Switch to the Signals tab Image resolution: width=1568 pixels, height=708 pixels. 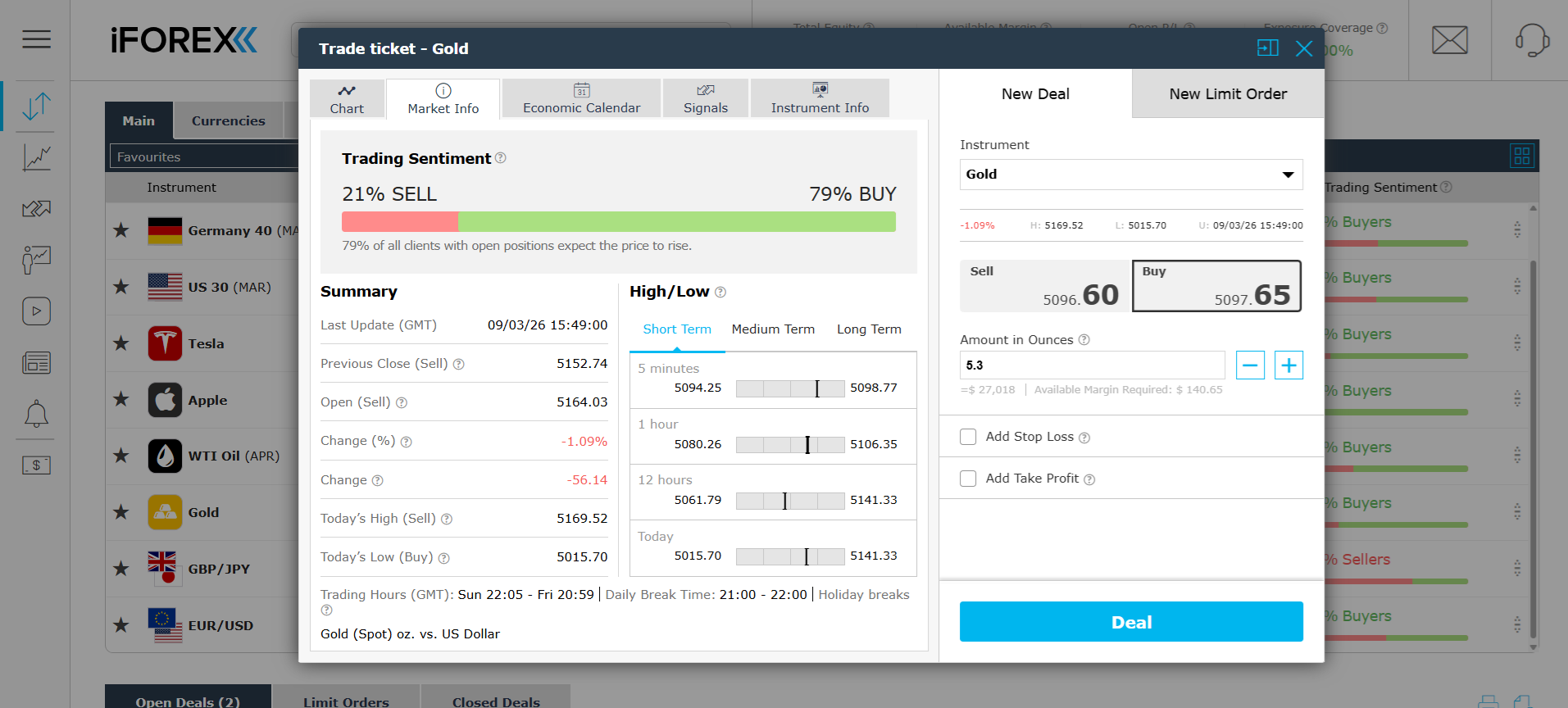(x=706, y=99)
